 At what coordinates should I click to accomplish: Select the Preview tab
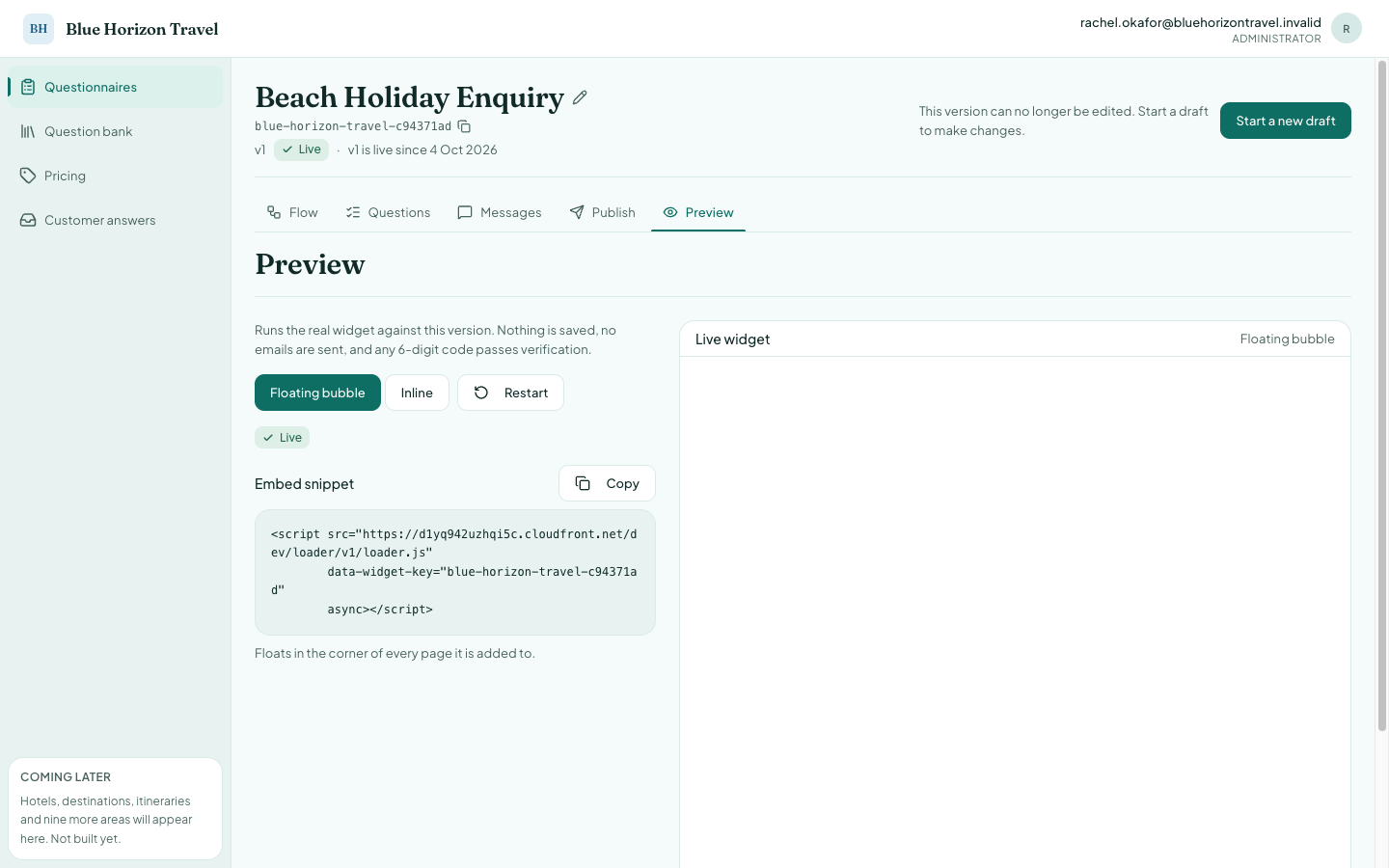698,212
